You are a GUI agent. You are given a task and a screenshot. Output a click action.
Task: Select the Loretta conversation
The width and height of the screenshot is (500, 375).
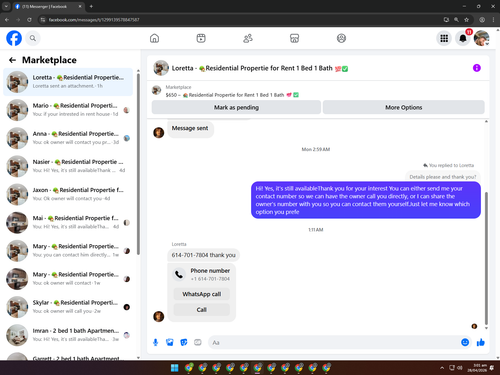tap(68, 82)
